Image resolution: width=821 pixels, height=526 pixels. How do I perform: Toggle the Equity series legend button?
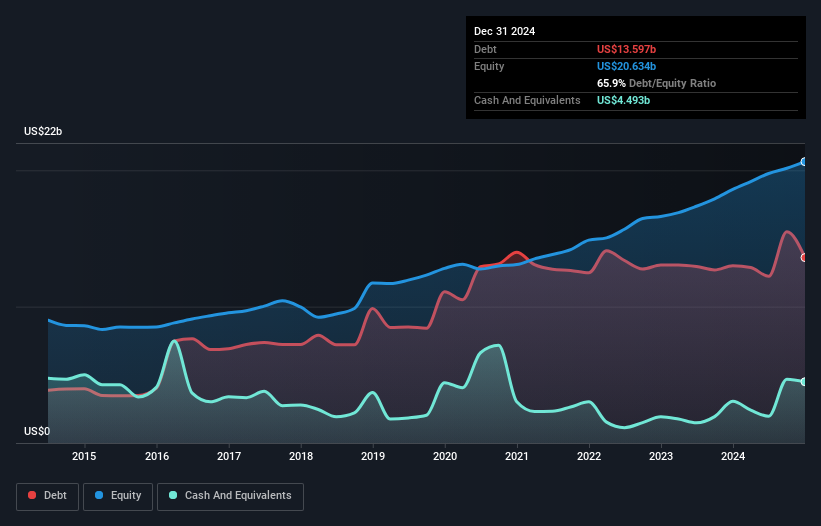click(118, 496)
